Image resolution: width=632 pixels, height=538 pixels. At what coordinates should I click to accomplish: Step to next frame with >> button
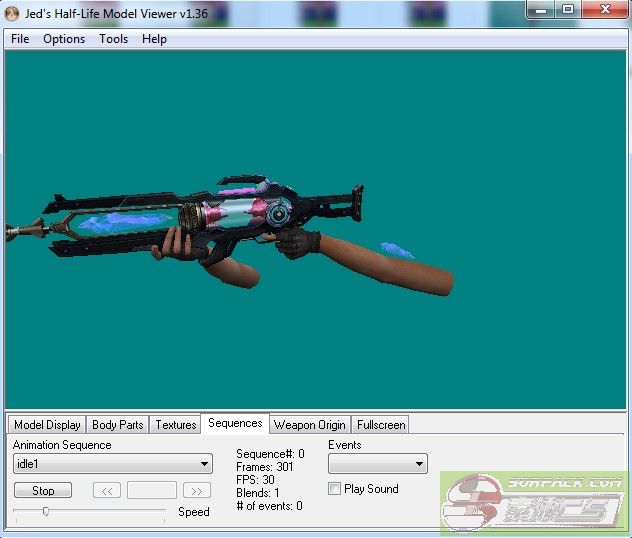(197, 491)
